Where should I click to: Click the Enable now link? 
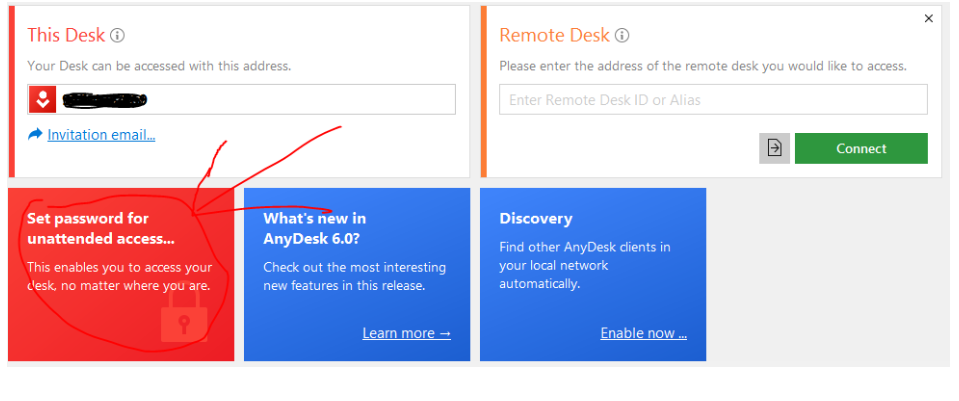[643, 333]
